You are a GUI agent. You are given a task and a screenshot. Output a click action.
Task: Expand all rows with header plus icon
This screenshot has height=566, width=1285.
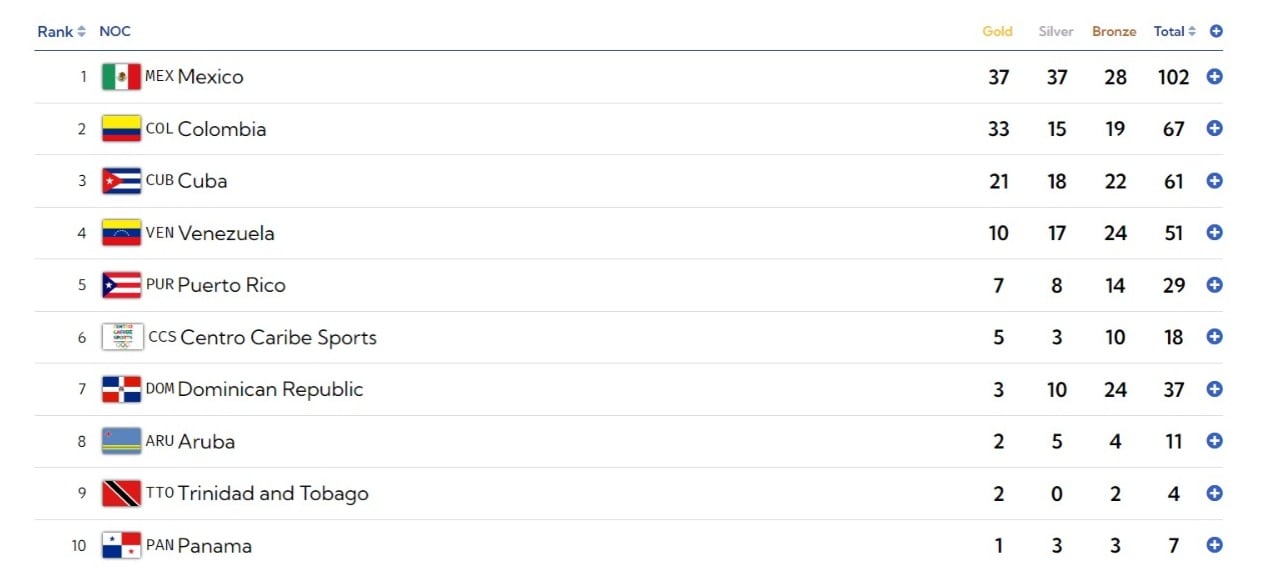1216,31
